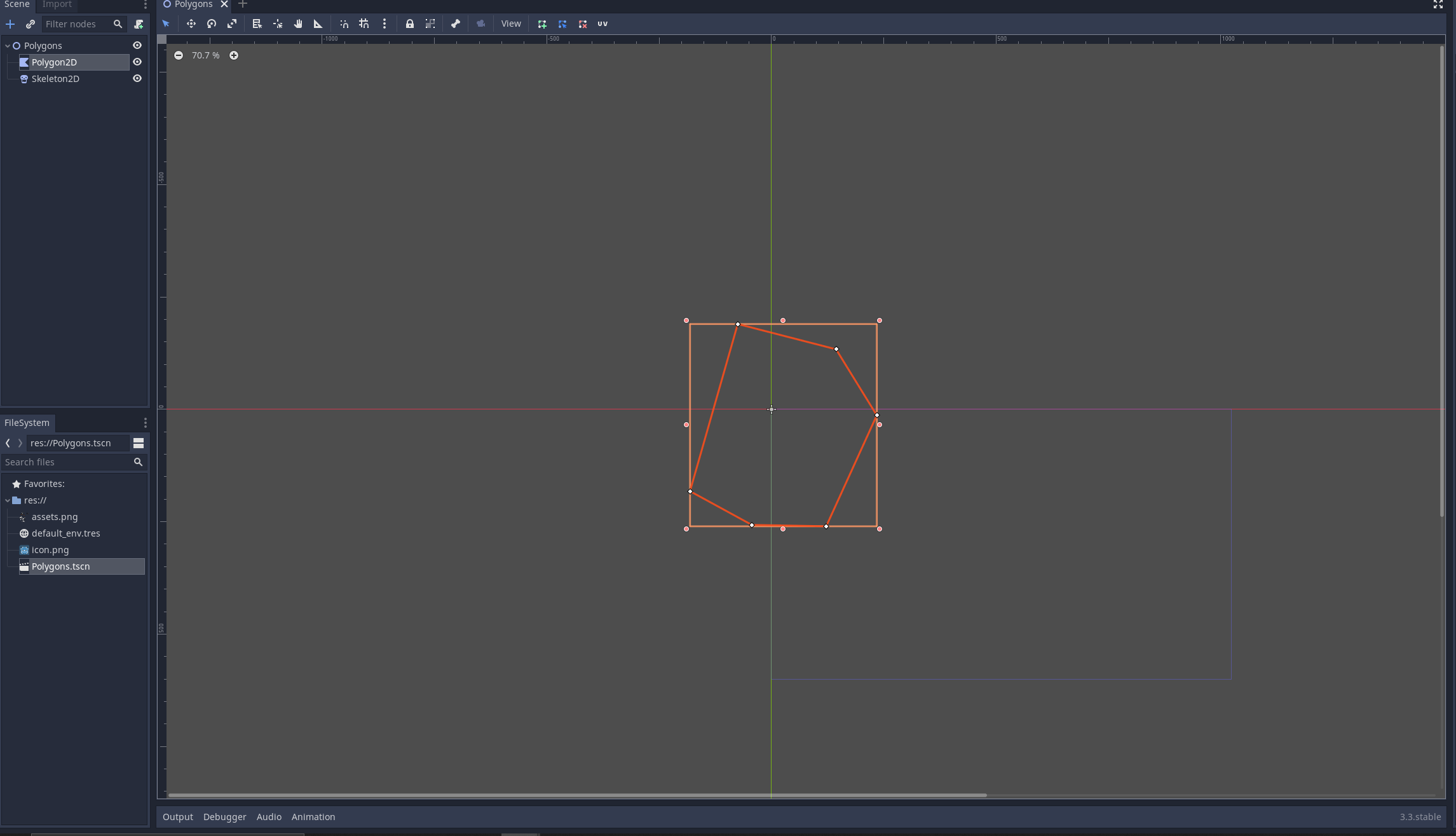Add a child node with the plus icon

pos(10,24)
